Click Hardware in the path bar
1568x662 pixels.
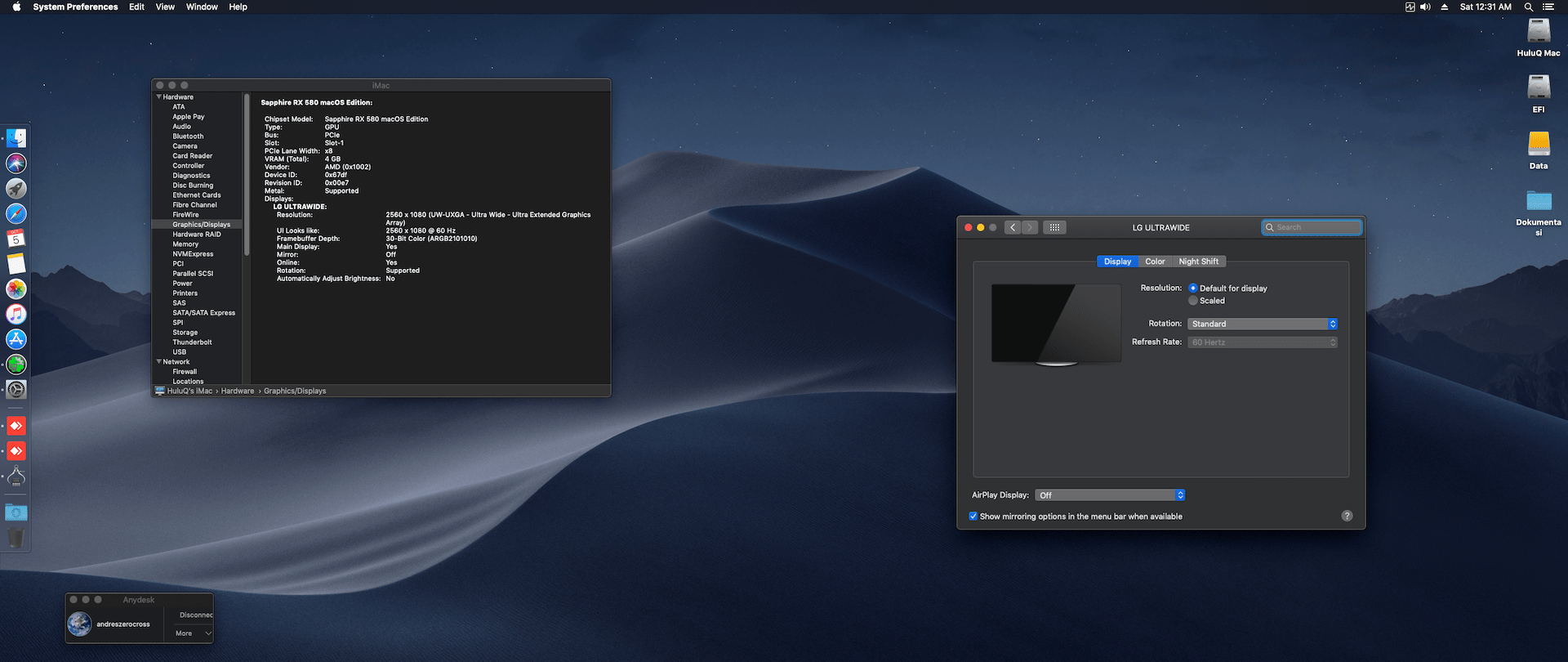tap(238, 391)
